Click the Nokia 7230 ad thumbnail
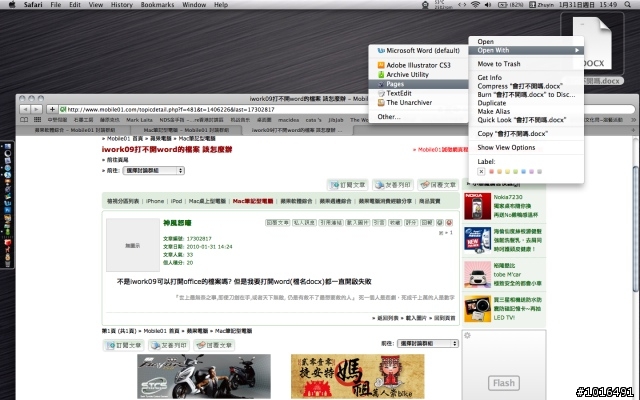This screenshot has height=400, width=640. tap(477, 206)
